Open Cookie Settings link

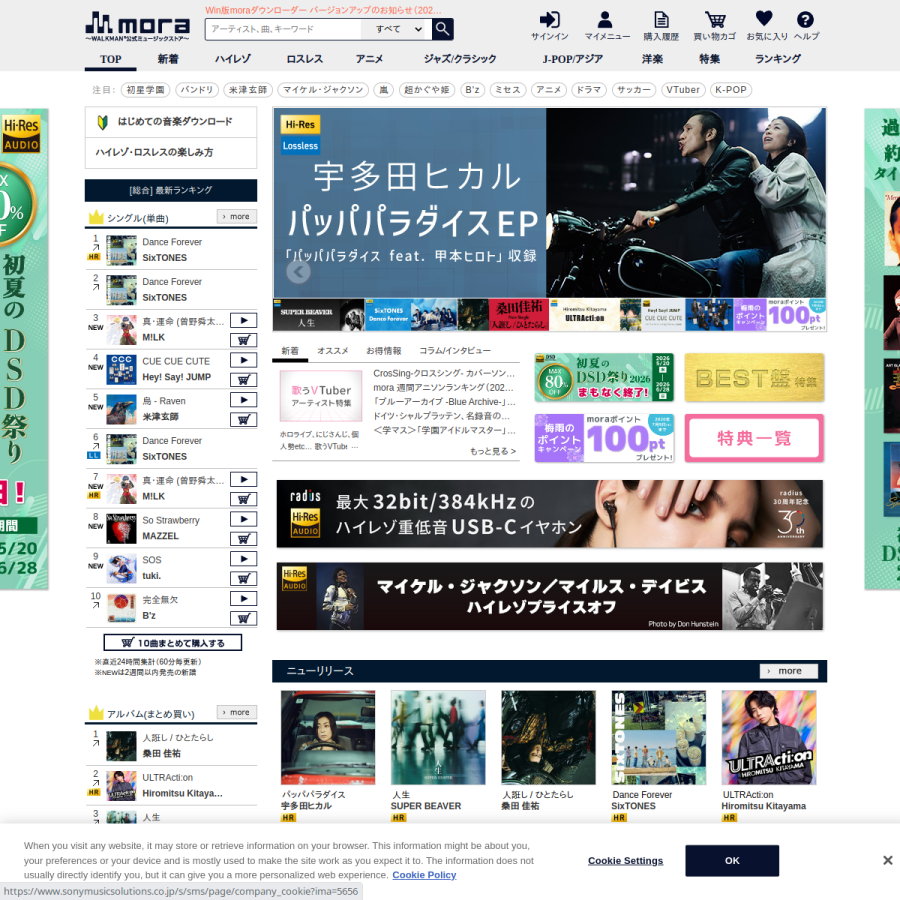point(625,860)
